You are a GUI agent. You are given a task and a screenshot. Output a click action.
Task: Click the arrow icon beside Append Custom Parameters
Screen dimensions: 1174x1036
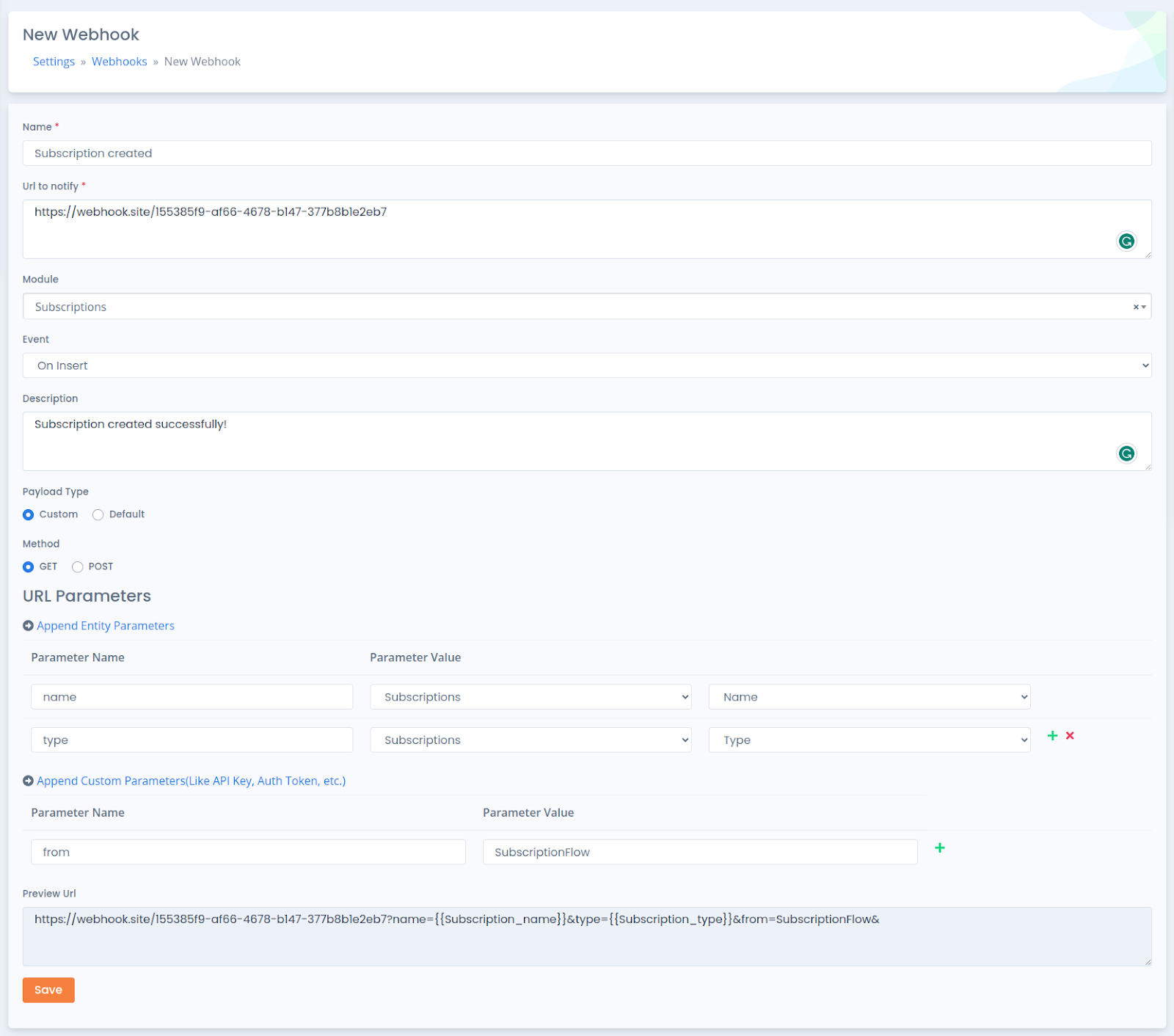tap(28, 781)
